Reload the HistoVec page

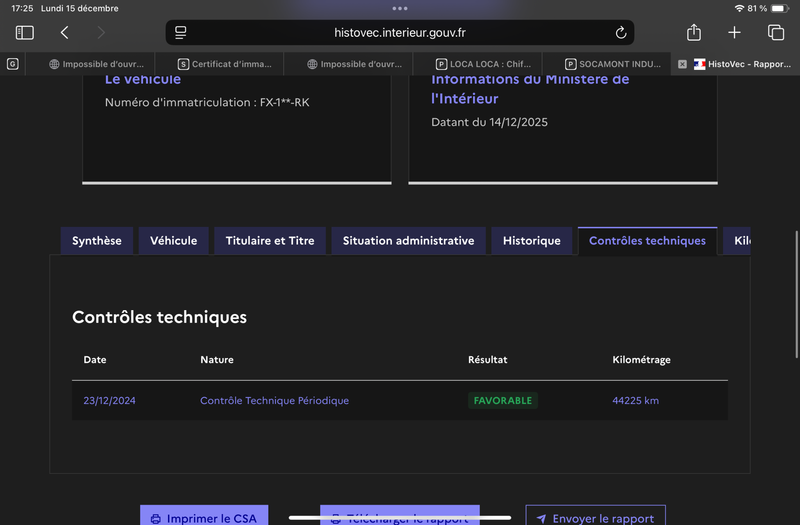pos(620,33)
